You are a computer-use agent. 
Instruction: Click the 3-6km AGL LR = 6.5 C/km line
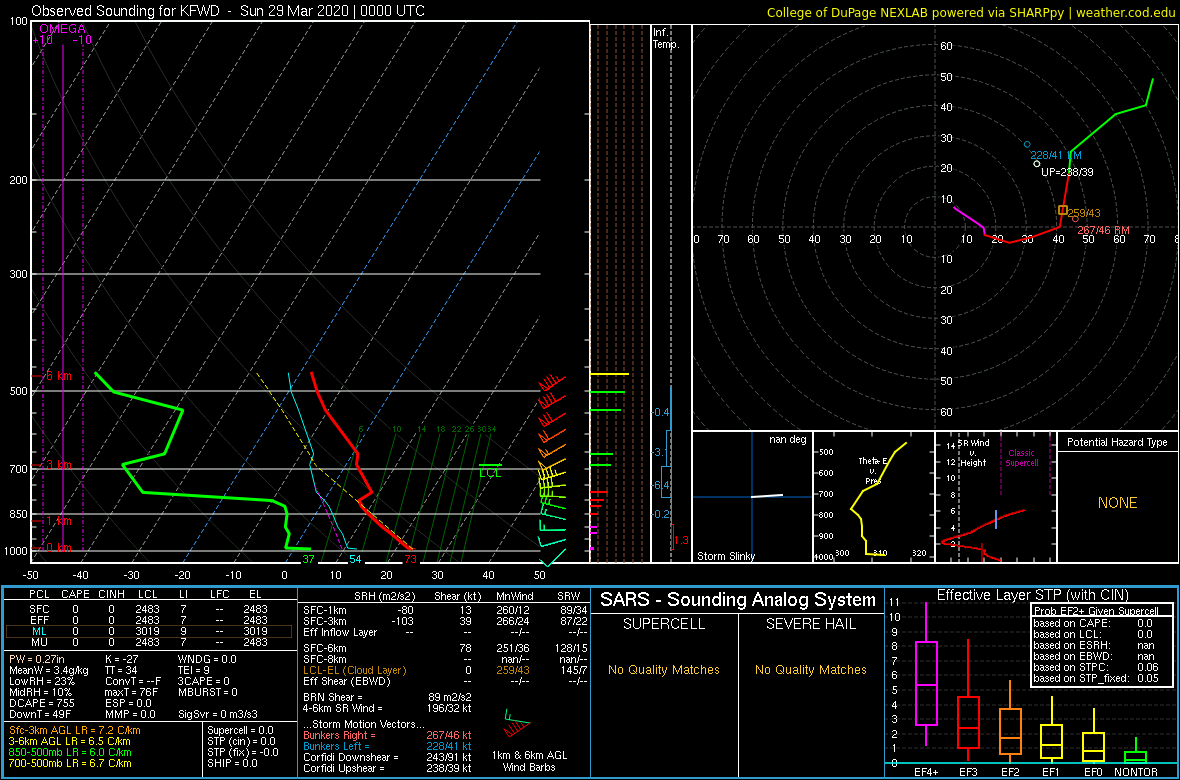point(71,741)
